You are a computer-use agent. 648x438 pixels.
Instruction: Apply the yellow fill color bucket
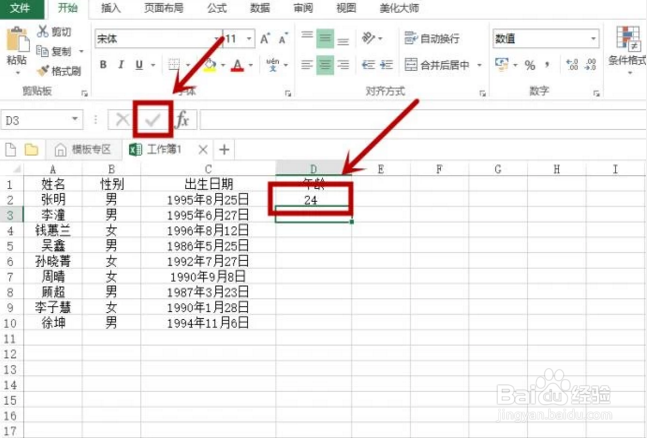[210, 65]
